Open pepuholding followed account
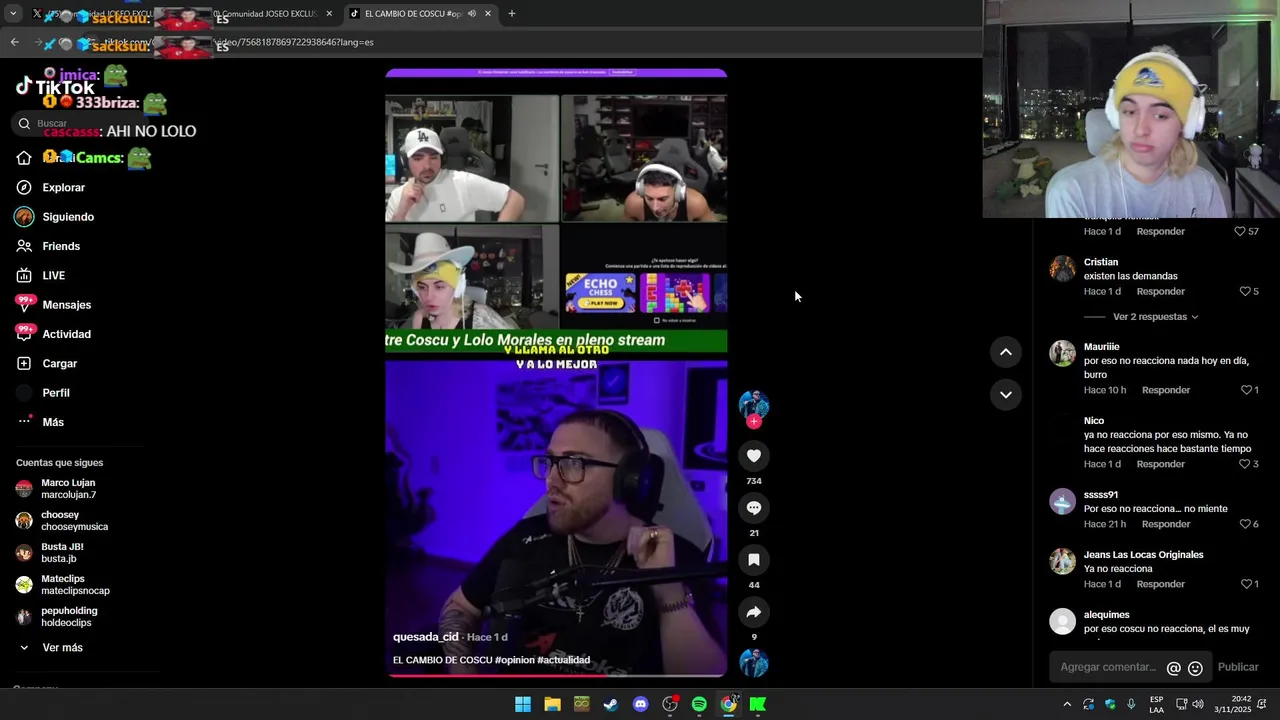 tap(69, 617)
